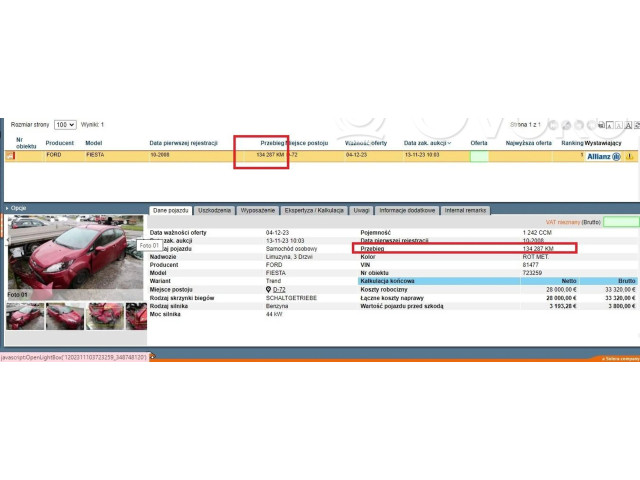The image size is (640, 480).
Task: Click the Allianz logo in the row
Action: tap(604, 156)
